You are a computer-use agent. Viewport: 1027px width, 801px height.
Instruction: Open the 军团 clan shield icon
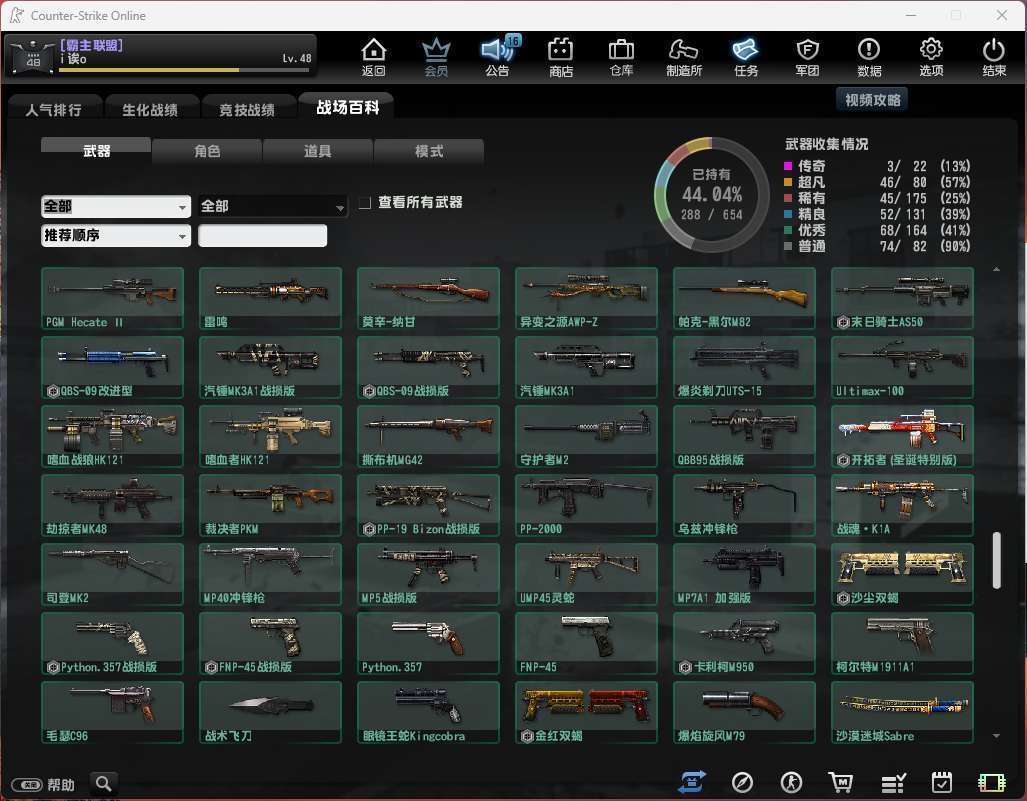(807, 57)
